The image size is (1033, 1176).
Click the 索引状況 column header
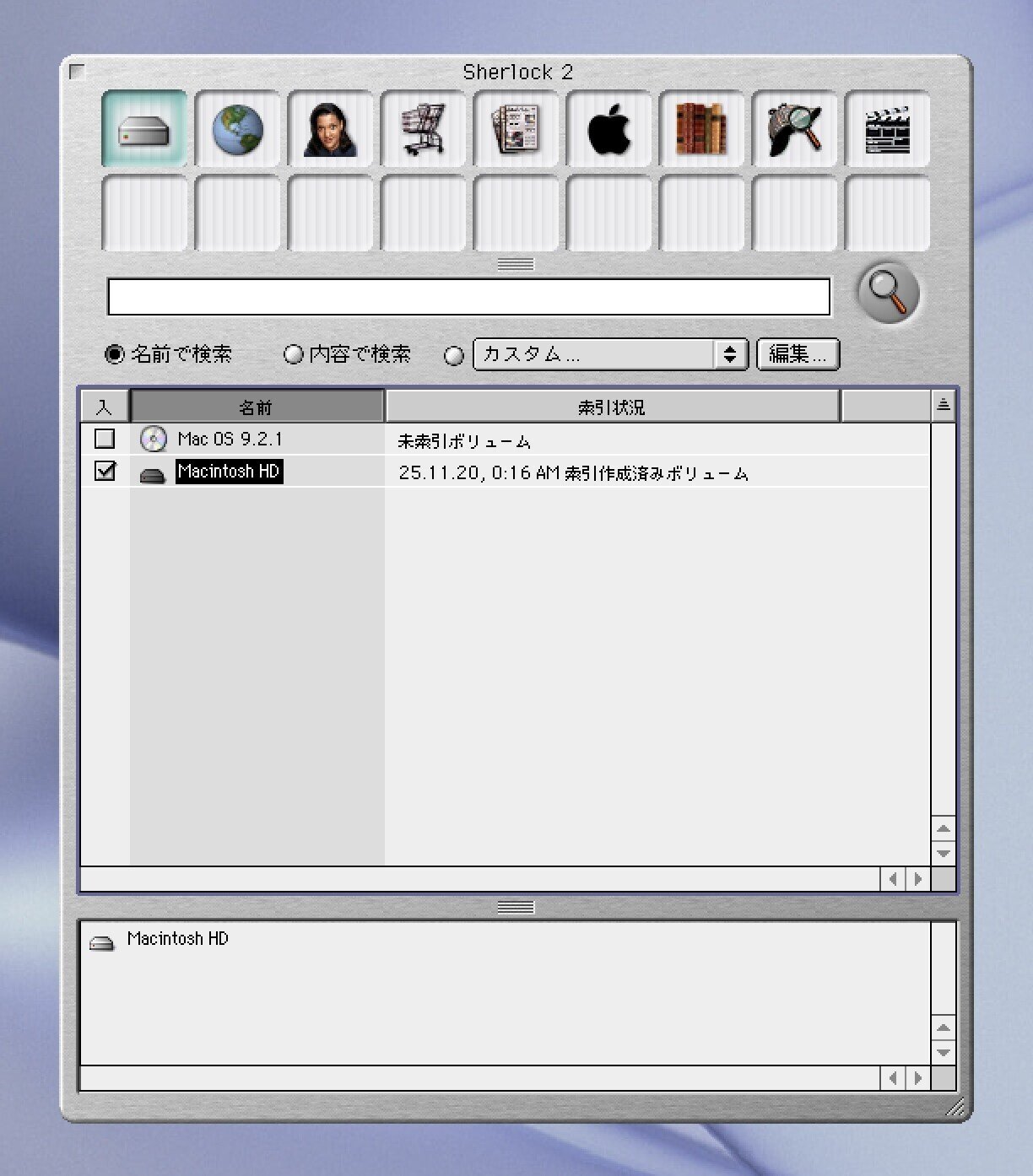click(613, 406)
